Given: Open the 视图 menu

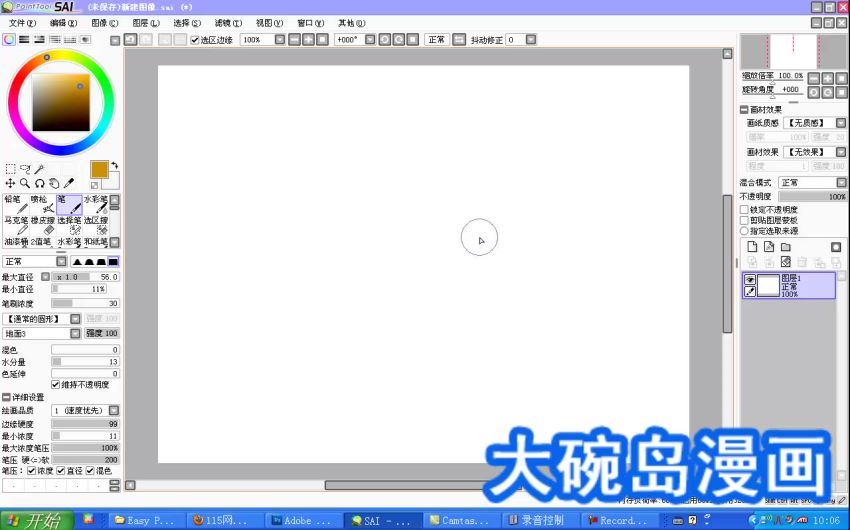Looking at the screenshot, I should click(x=269, y=23).
